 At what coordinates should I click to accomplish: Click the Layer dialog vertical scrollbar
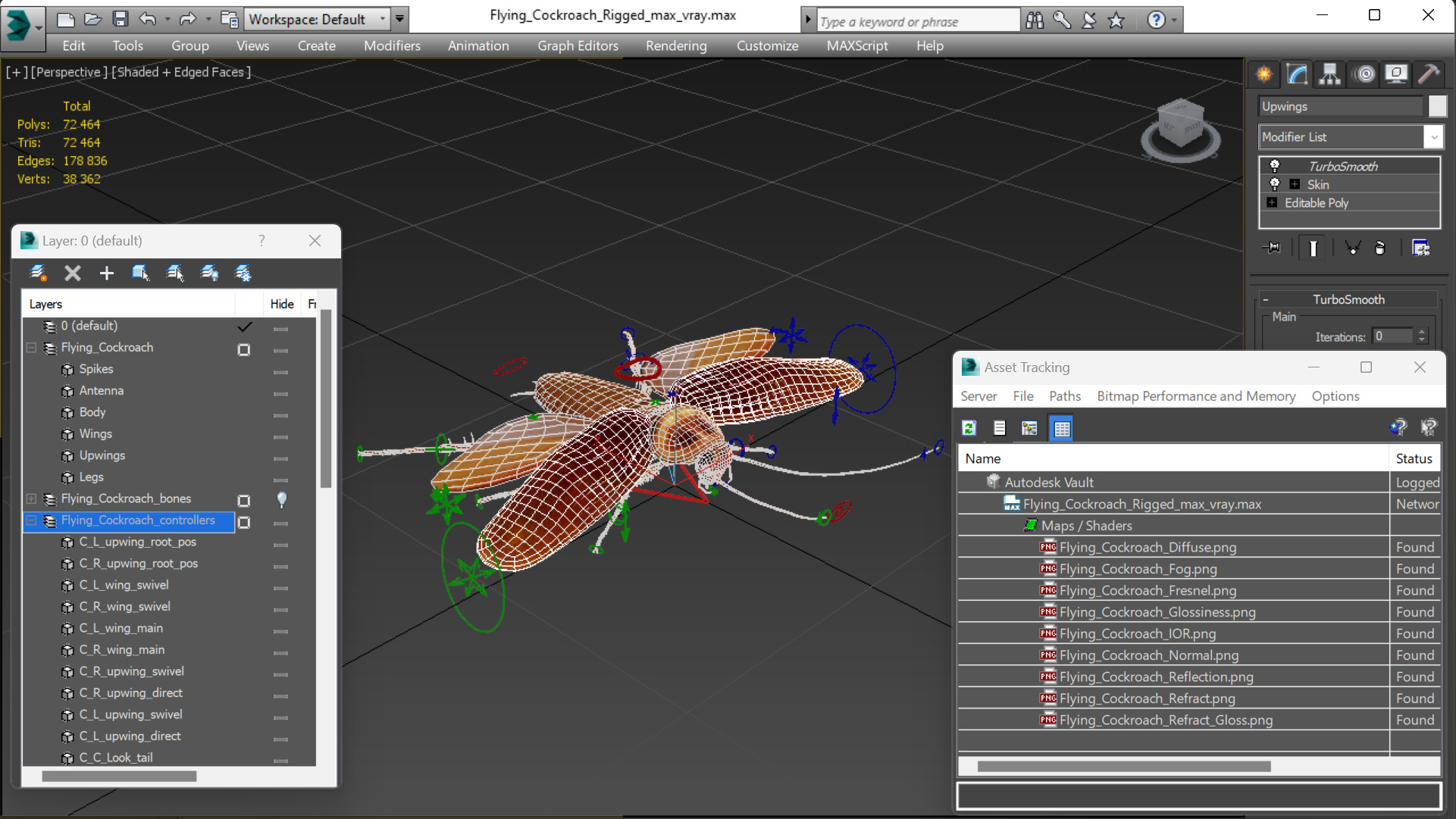pos(326,399)
